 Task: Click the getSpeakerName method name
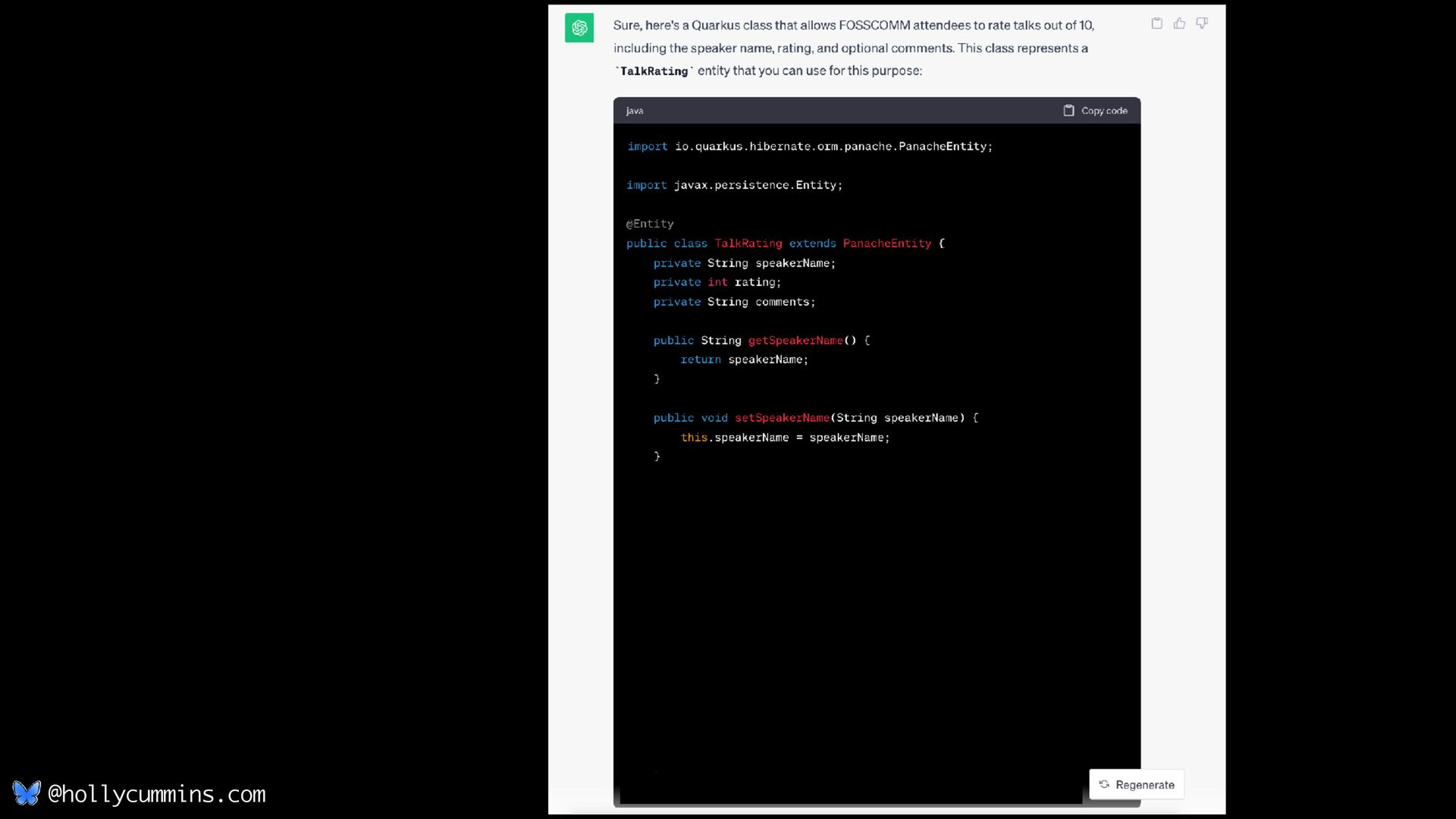795,340
